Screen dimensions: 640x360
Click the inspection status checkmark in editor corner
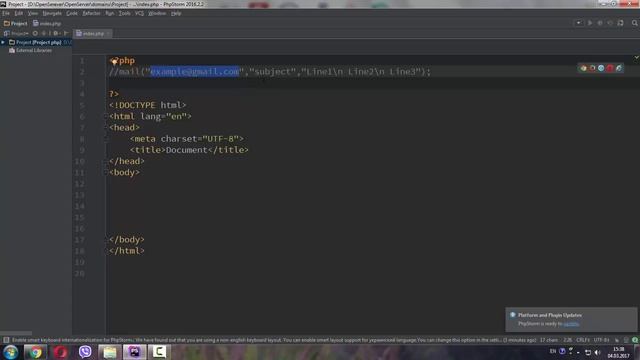point(636,58)
